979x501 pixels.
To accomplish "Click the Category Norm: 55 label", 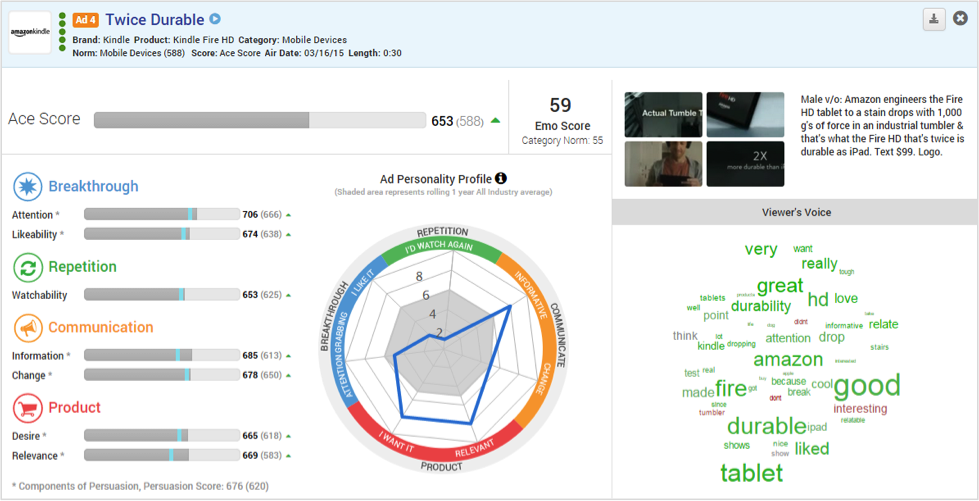I will point(563,141).
